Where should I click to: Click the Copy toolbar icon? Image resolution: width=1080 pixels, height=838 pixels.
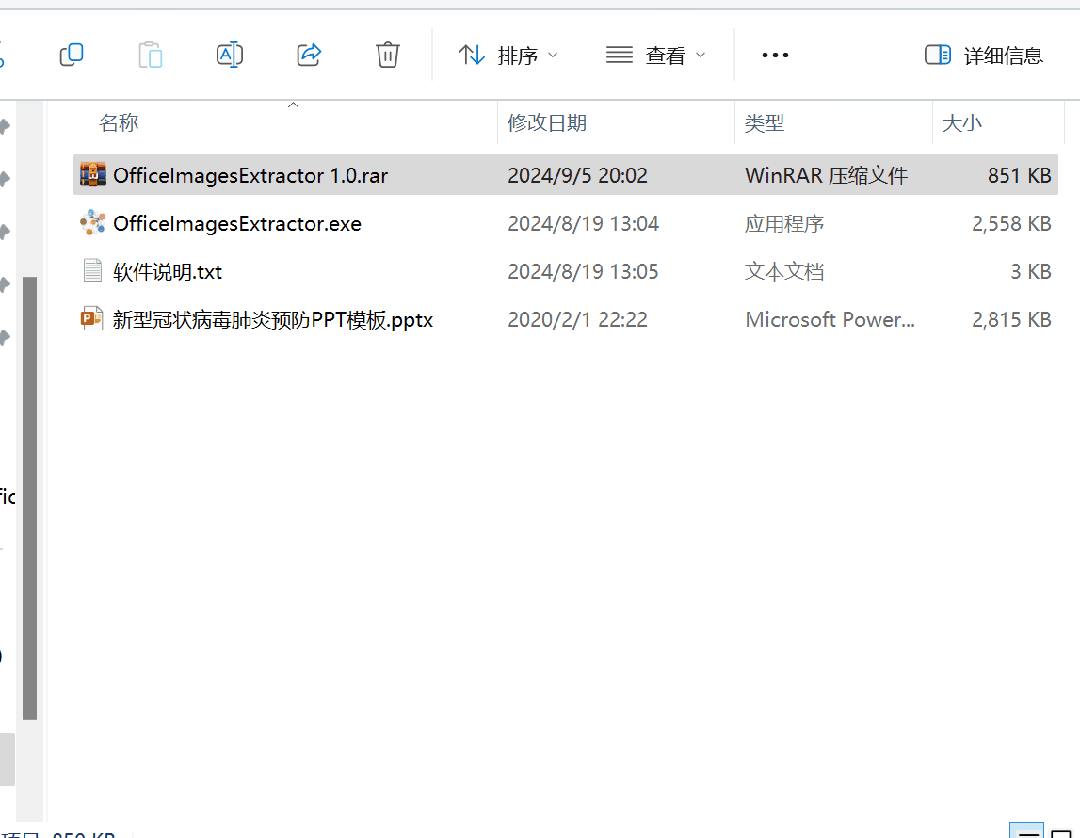point(72,54)
